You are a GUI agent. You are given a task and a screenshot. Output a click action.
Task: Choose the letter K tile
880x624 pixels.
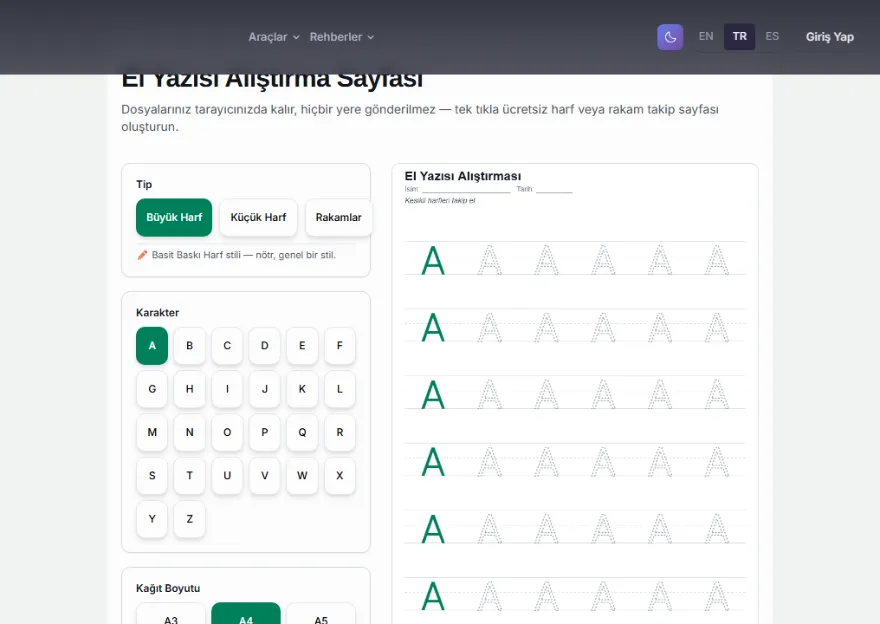302,389
